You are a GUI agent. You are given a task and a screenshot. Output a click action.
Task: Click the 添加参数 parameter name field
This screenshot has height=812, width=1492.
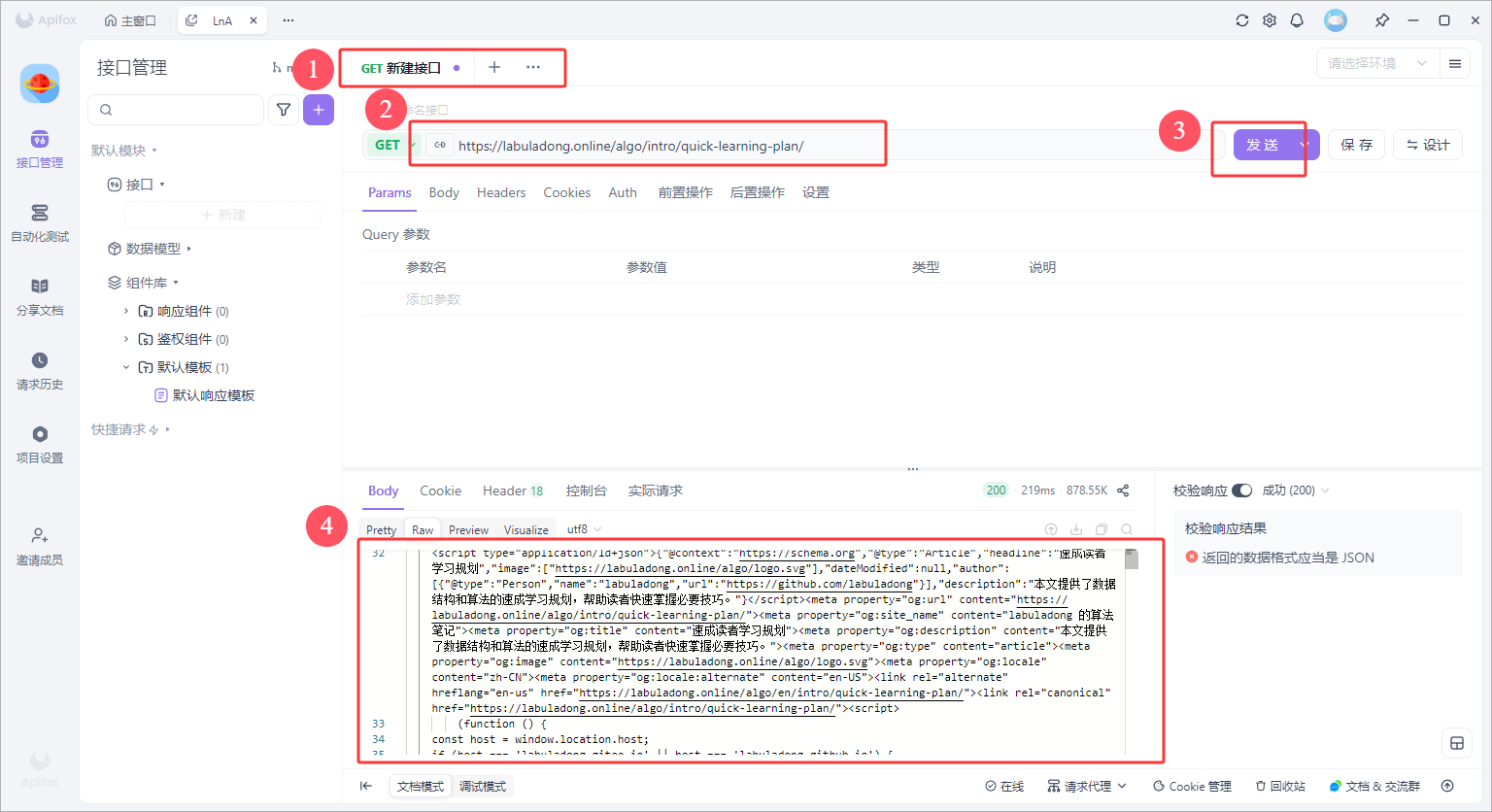coord(433,299)
